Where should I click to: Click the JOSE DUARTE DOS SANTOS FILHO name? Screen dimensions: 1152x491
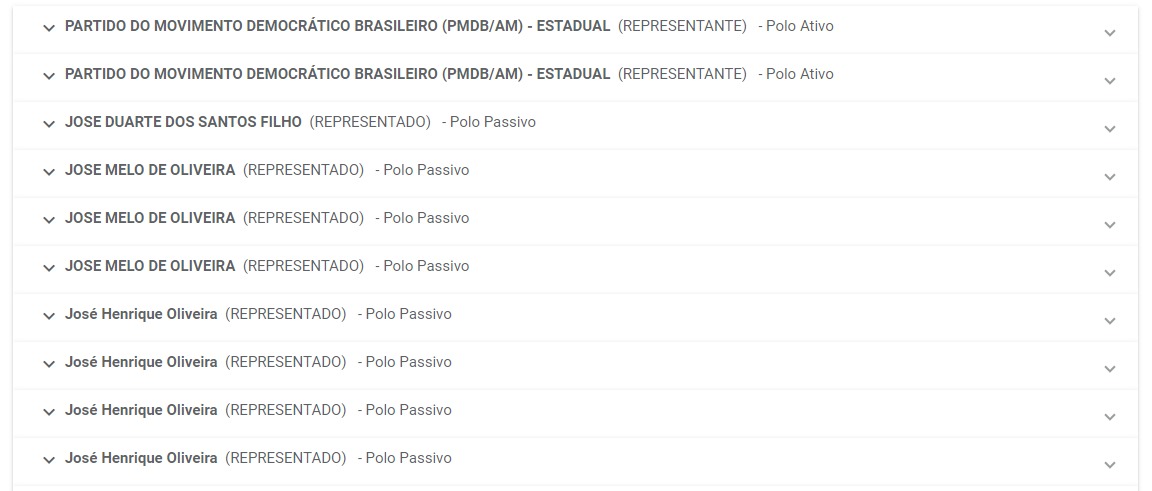click(183, 122)
